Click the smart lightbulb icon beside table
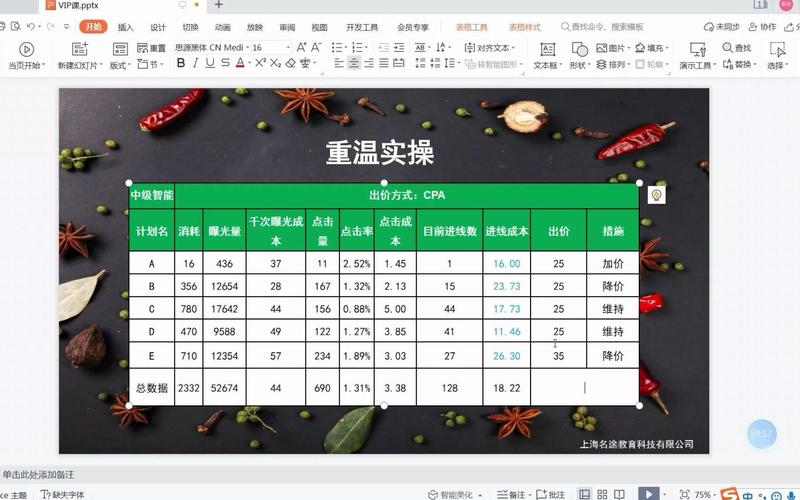This screenshot has height=500, width=800. tap(656, 195)
